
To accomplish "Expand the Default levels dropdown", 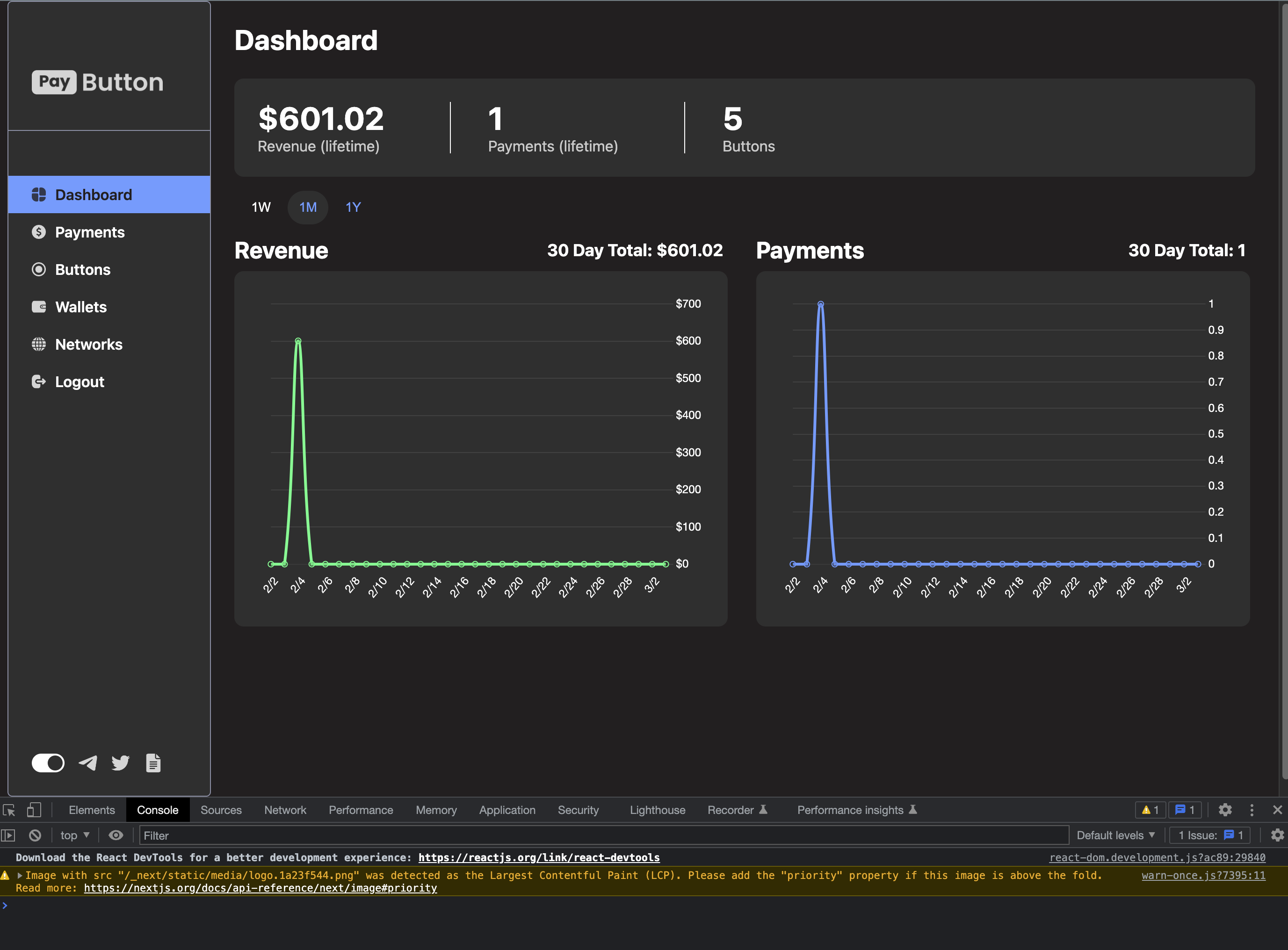I will [x=1115, y=835].
